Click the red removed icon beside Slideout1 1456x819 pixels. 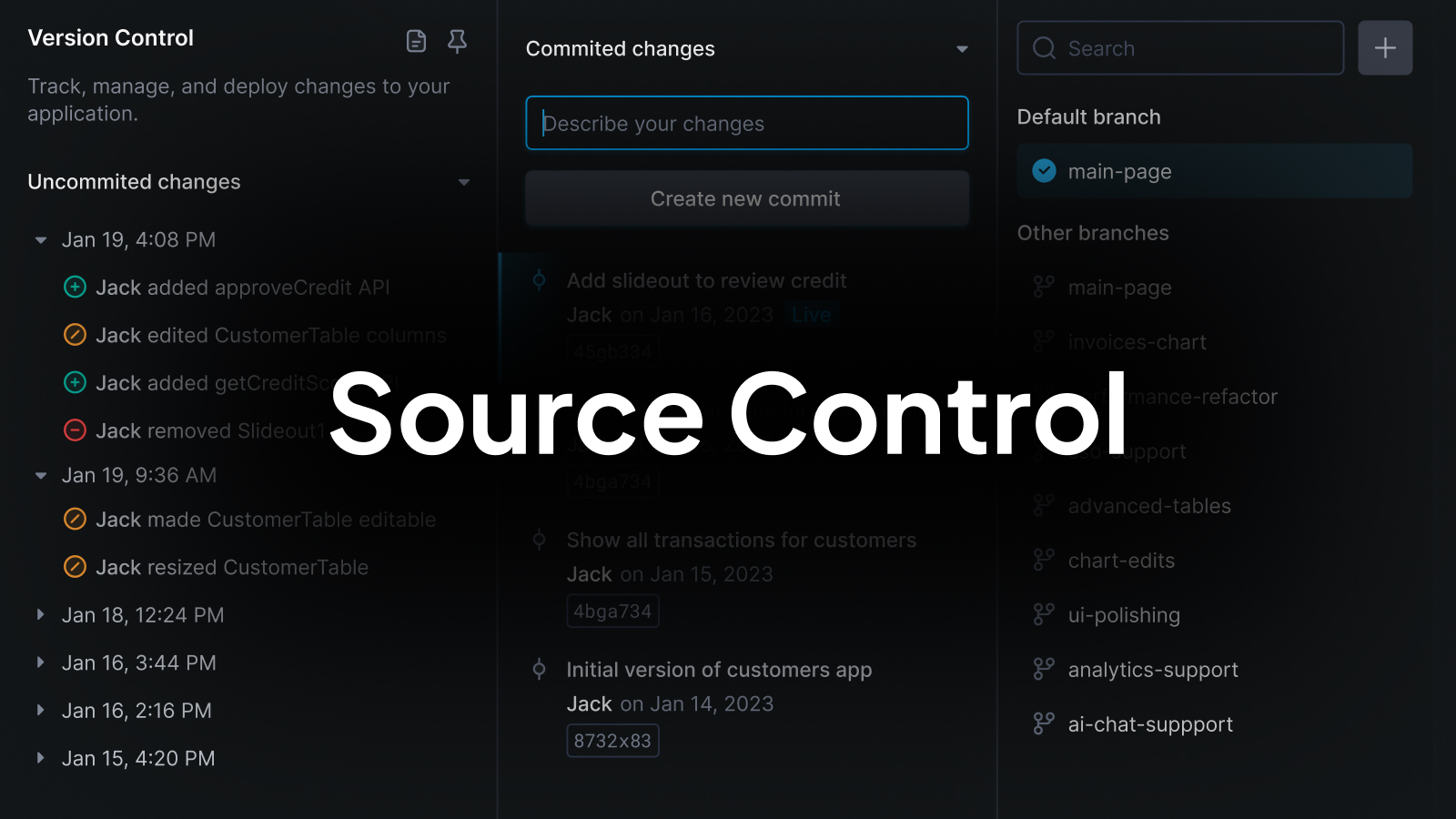(x=75, y=430)
